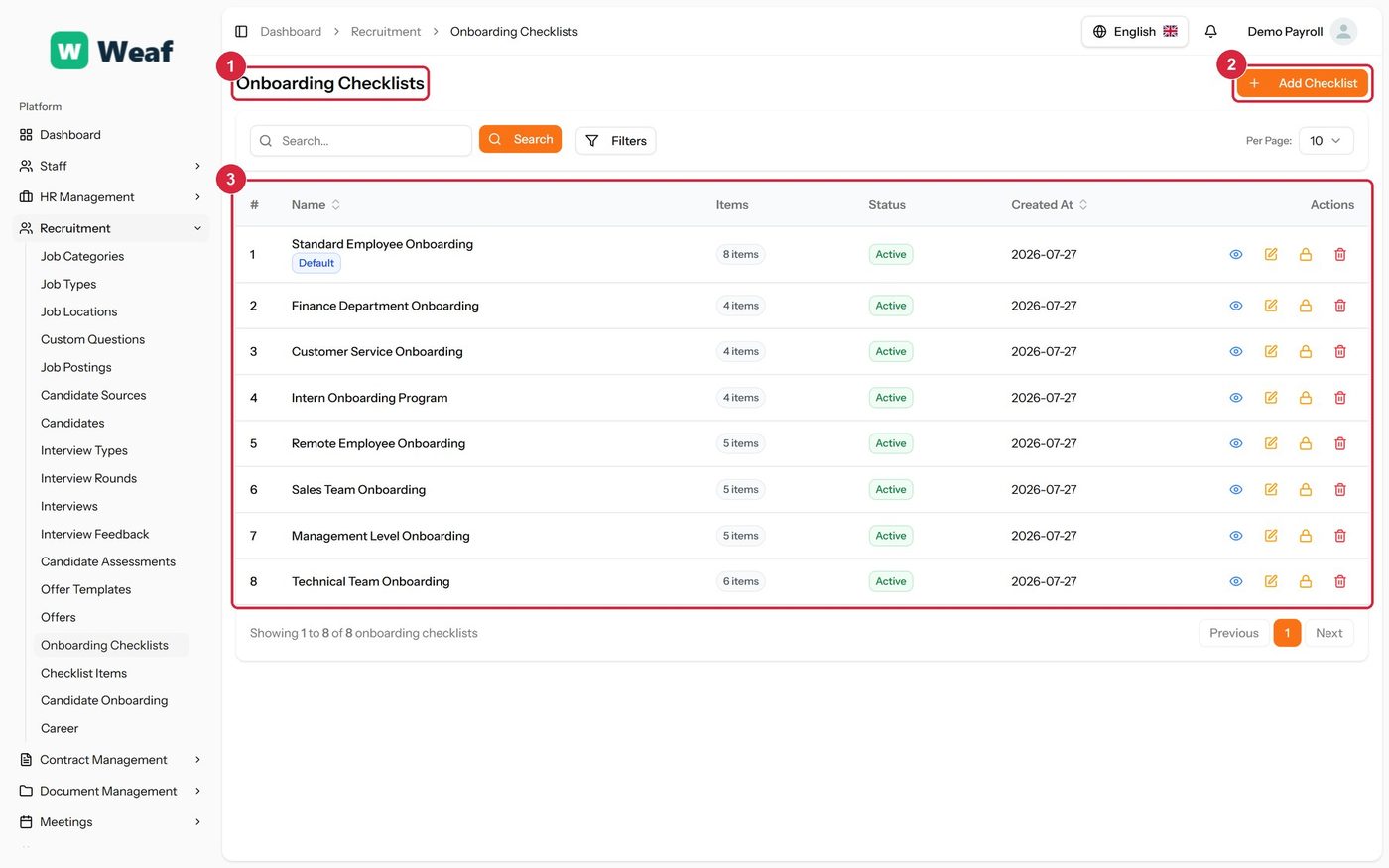Go to the Next page
Image resolution: width=1389 pixels, height=868 pixels.
point(1329,633)
